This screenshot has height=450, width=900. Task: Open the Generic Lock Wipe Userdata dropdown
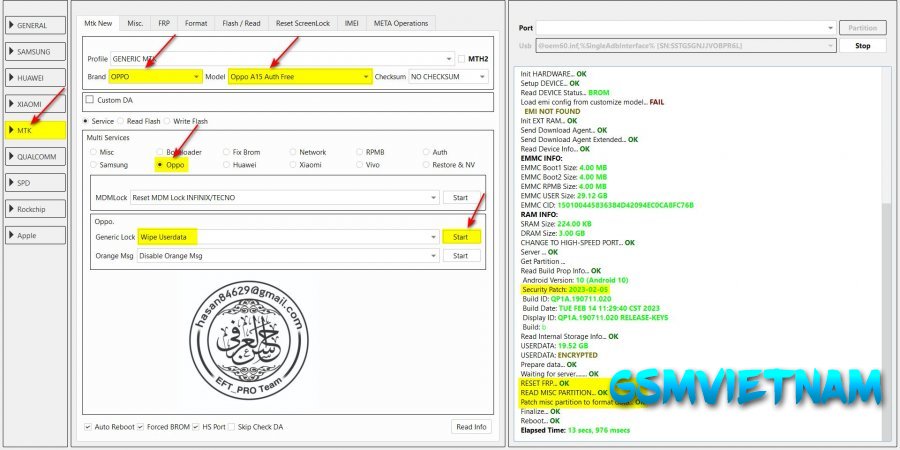coord(289,237)
